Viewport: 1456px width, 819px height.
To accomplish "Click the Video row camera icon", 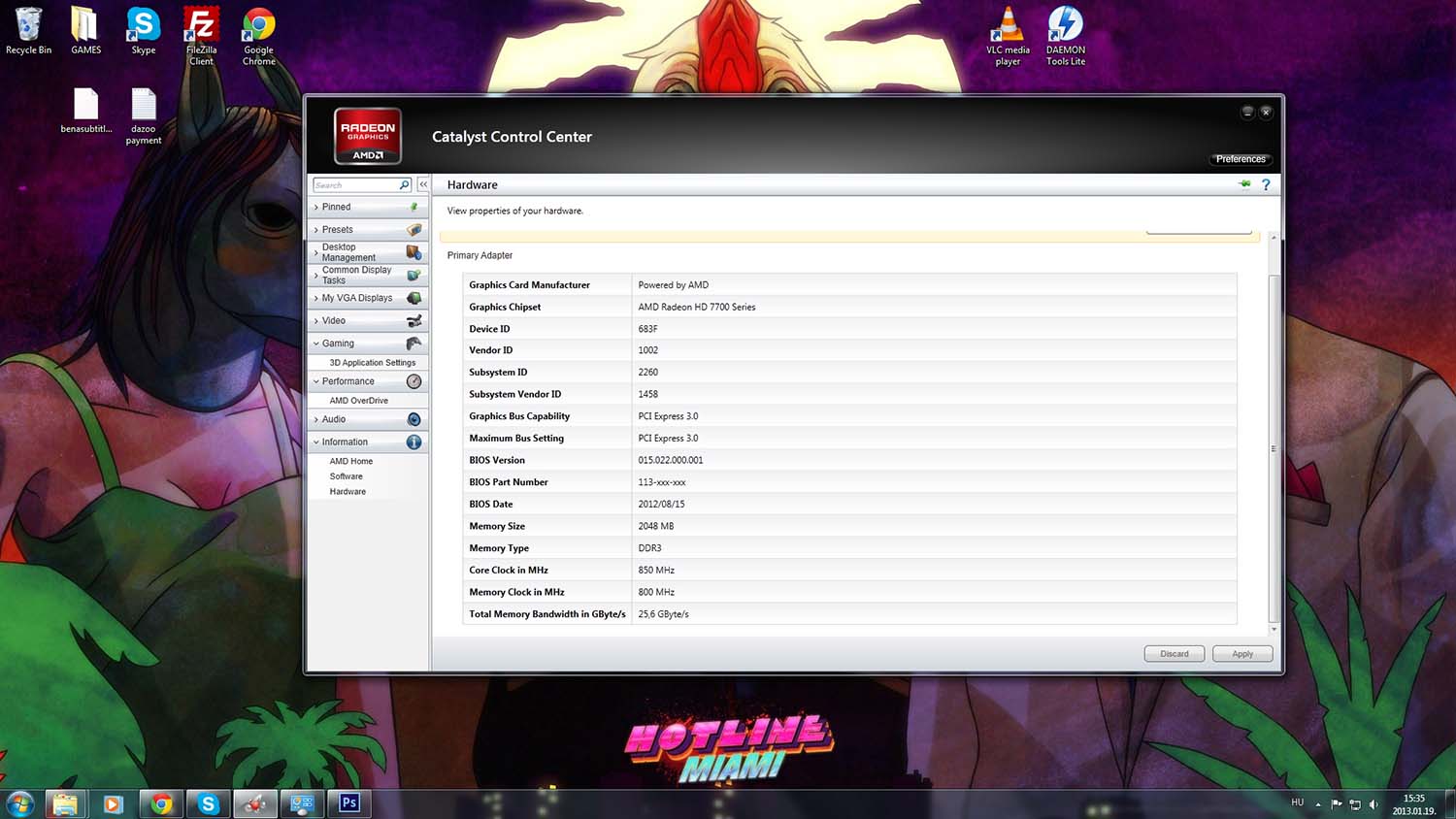I will pyautogui.click(x=414, y=321).
